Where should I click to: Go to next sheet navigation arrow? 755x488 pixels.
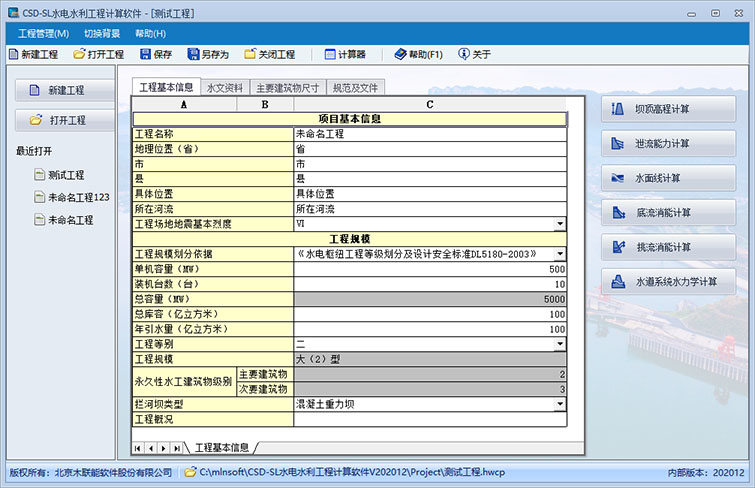tap(164, 448)
